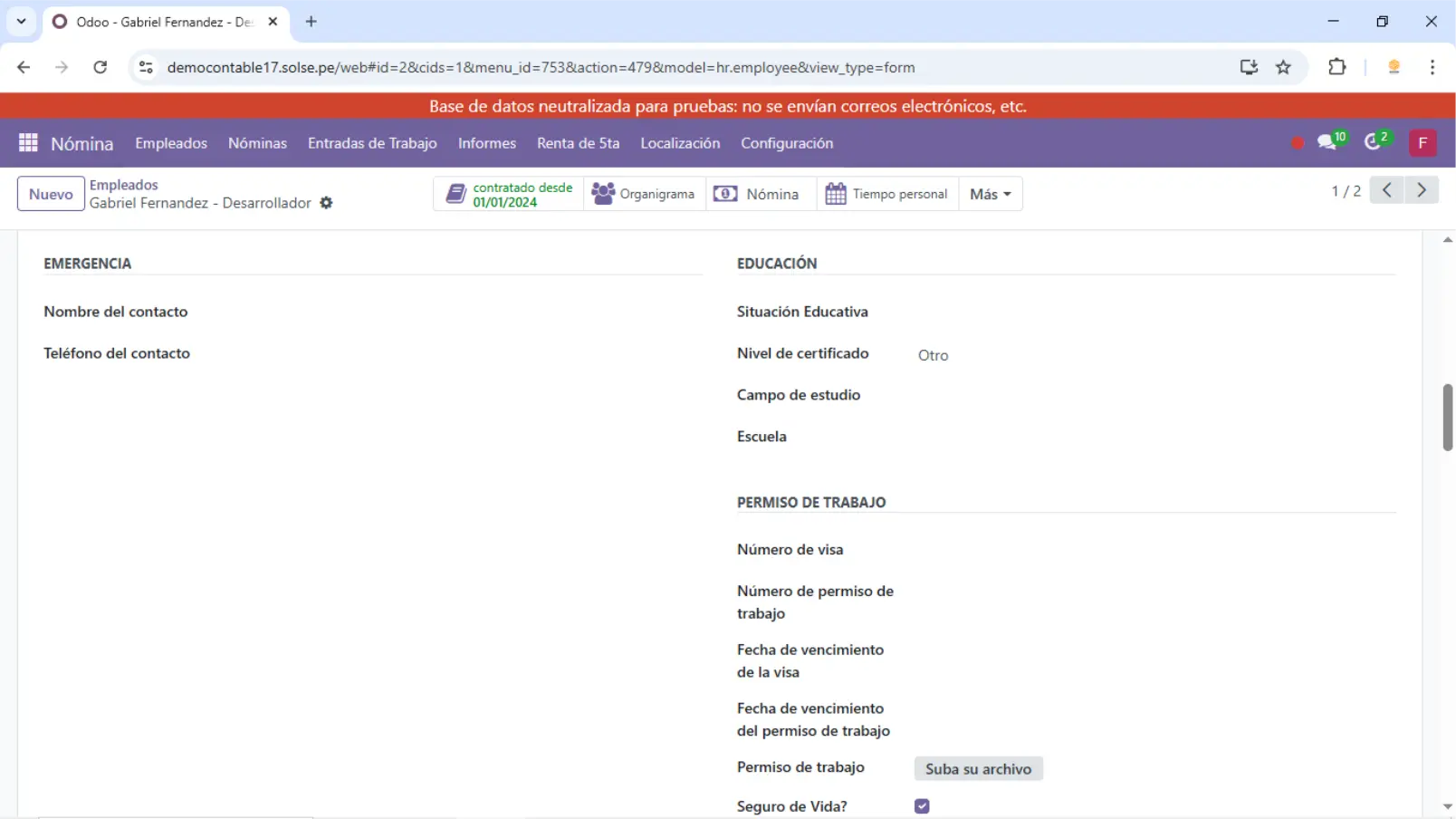Click the Suba su archivo upload button

[978, 769]
